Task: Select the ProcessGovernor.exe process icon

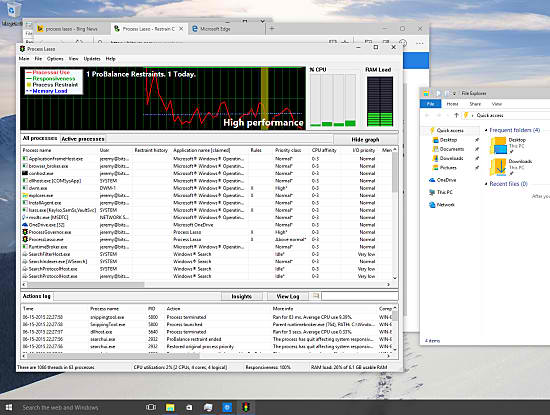Action: (25, 232)
